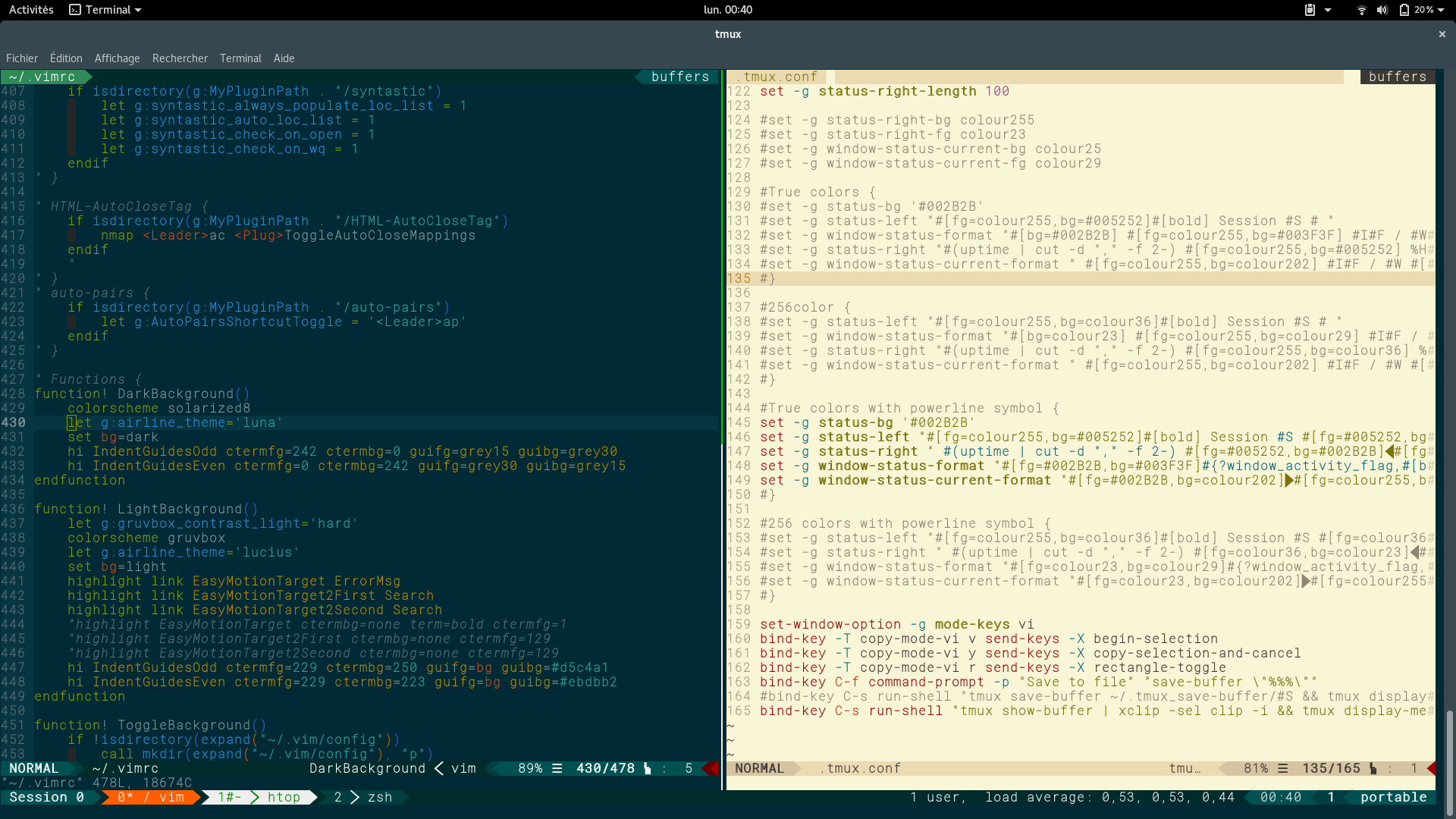Click the buffers label above .tmux.conf pane
This screenshot has width=1456, height=819.
coord(1397,77)
